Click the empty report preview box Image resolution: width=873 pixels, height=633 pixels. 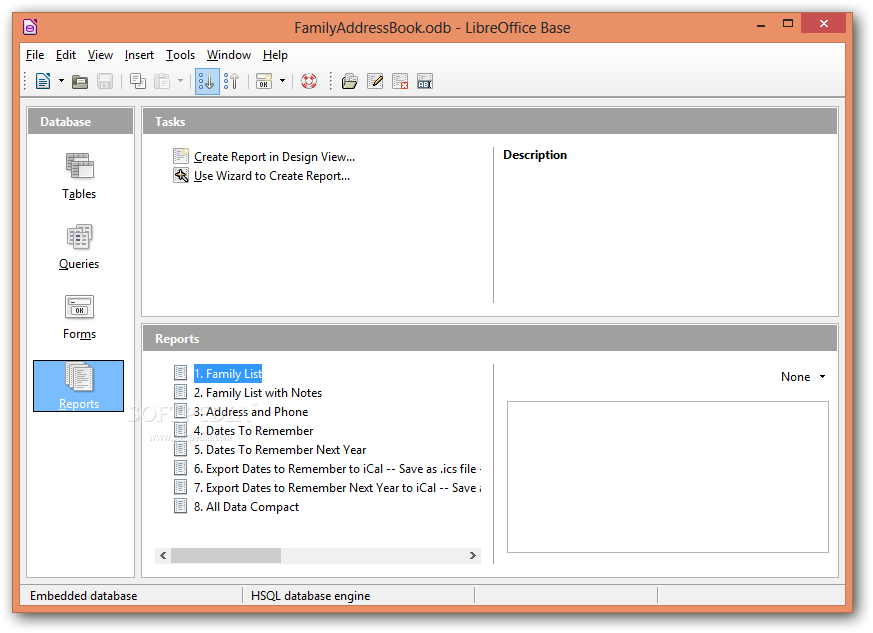coord(668,477)
